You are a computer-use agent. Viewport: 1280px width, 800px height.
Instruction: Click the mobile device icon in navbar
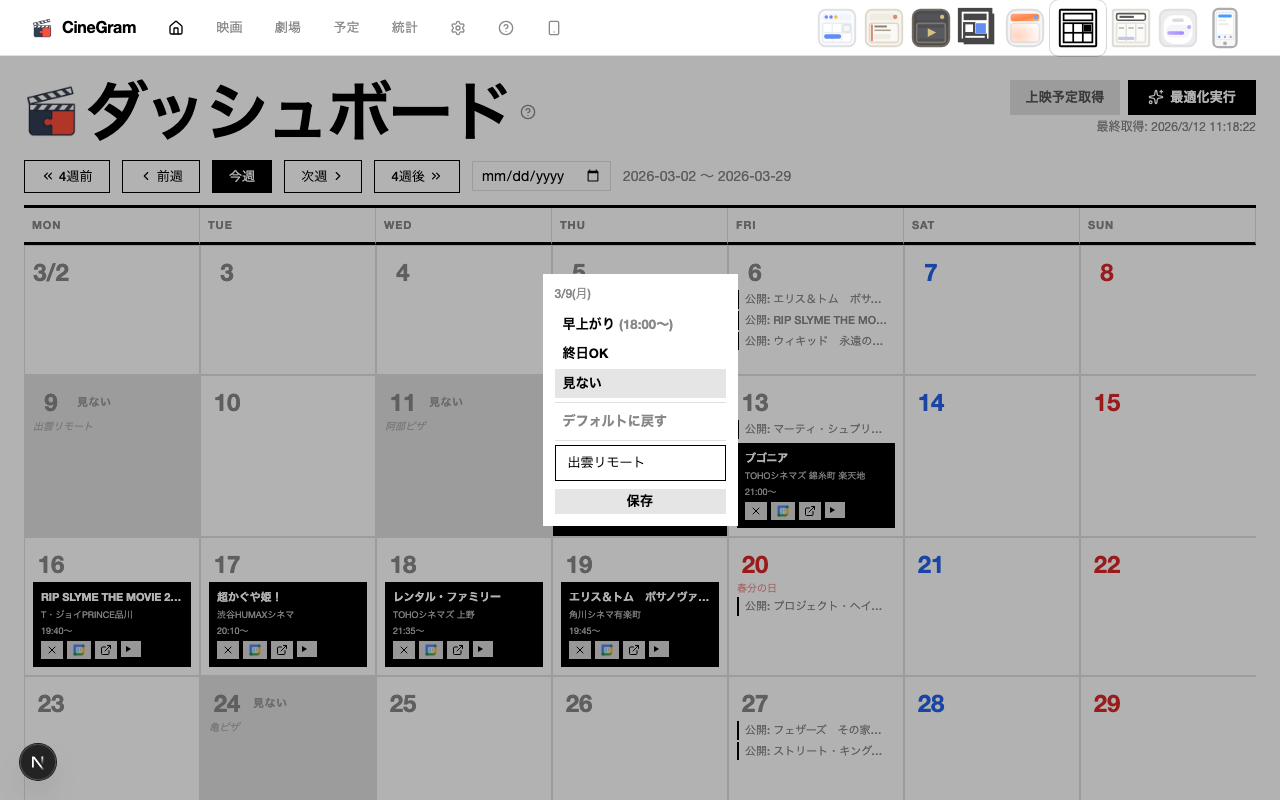tap(554, 28)
